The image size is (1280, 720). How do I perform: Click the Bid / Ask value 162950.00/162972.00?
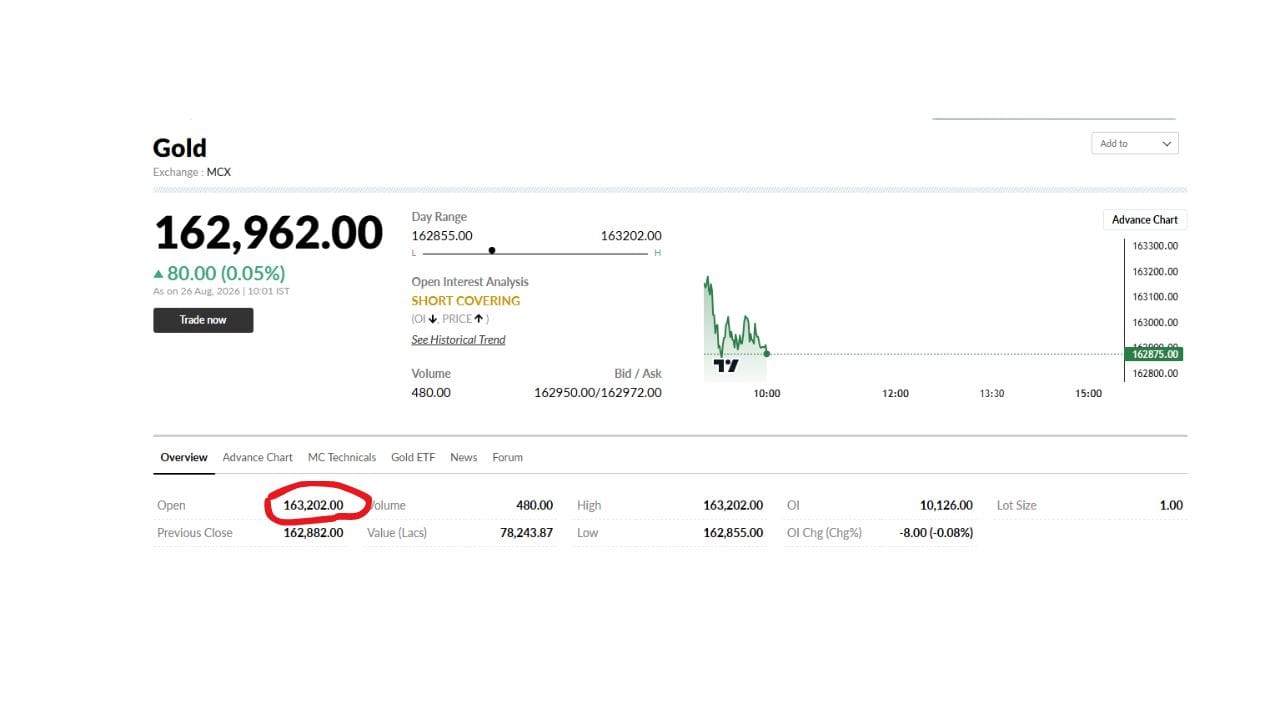pyautogui.click(x=598, y=393)
